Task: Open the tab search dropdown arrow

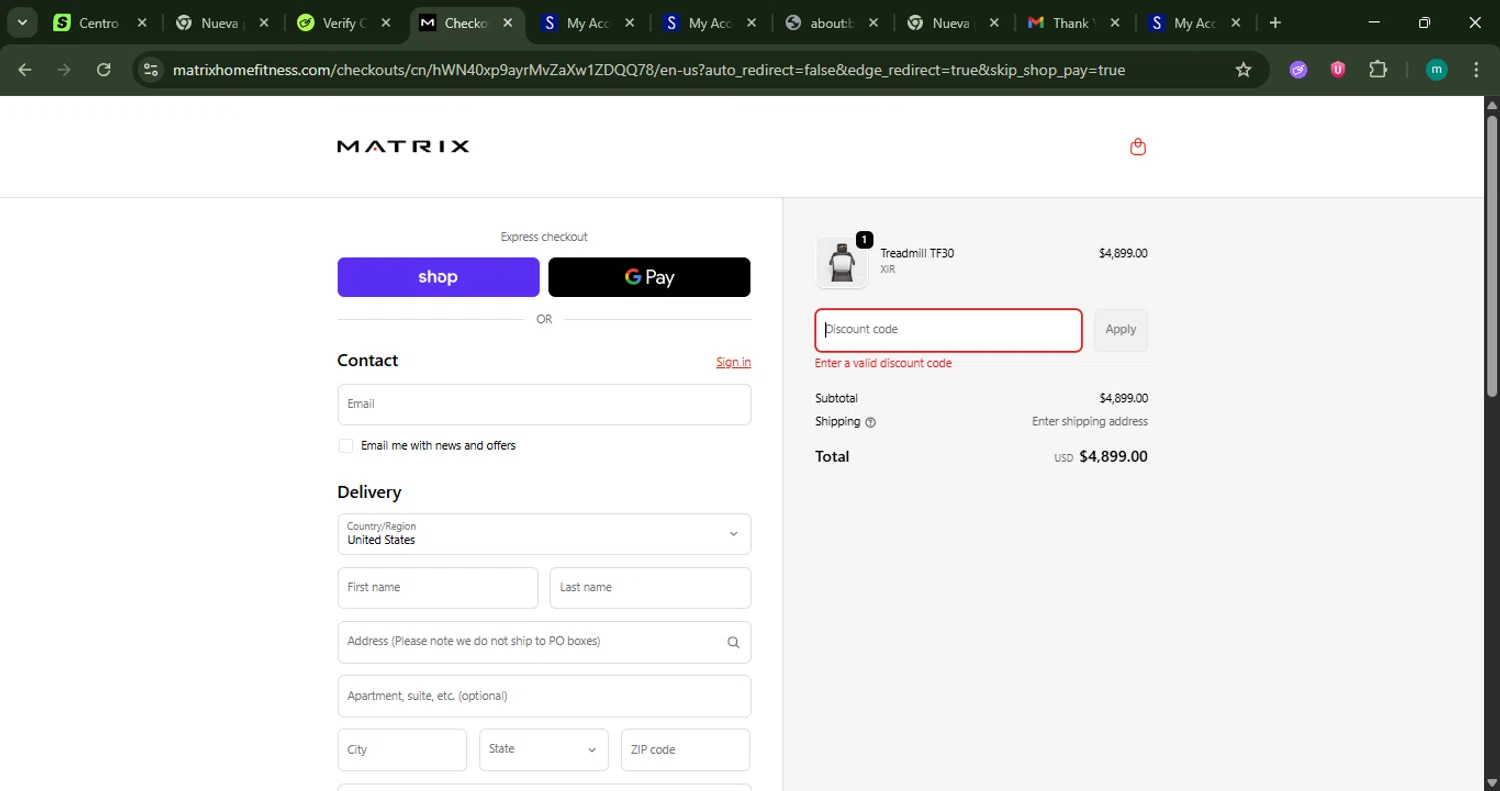Action: pos(22,22)
